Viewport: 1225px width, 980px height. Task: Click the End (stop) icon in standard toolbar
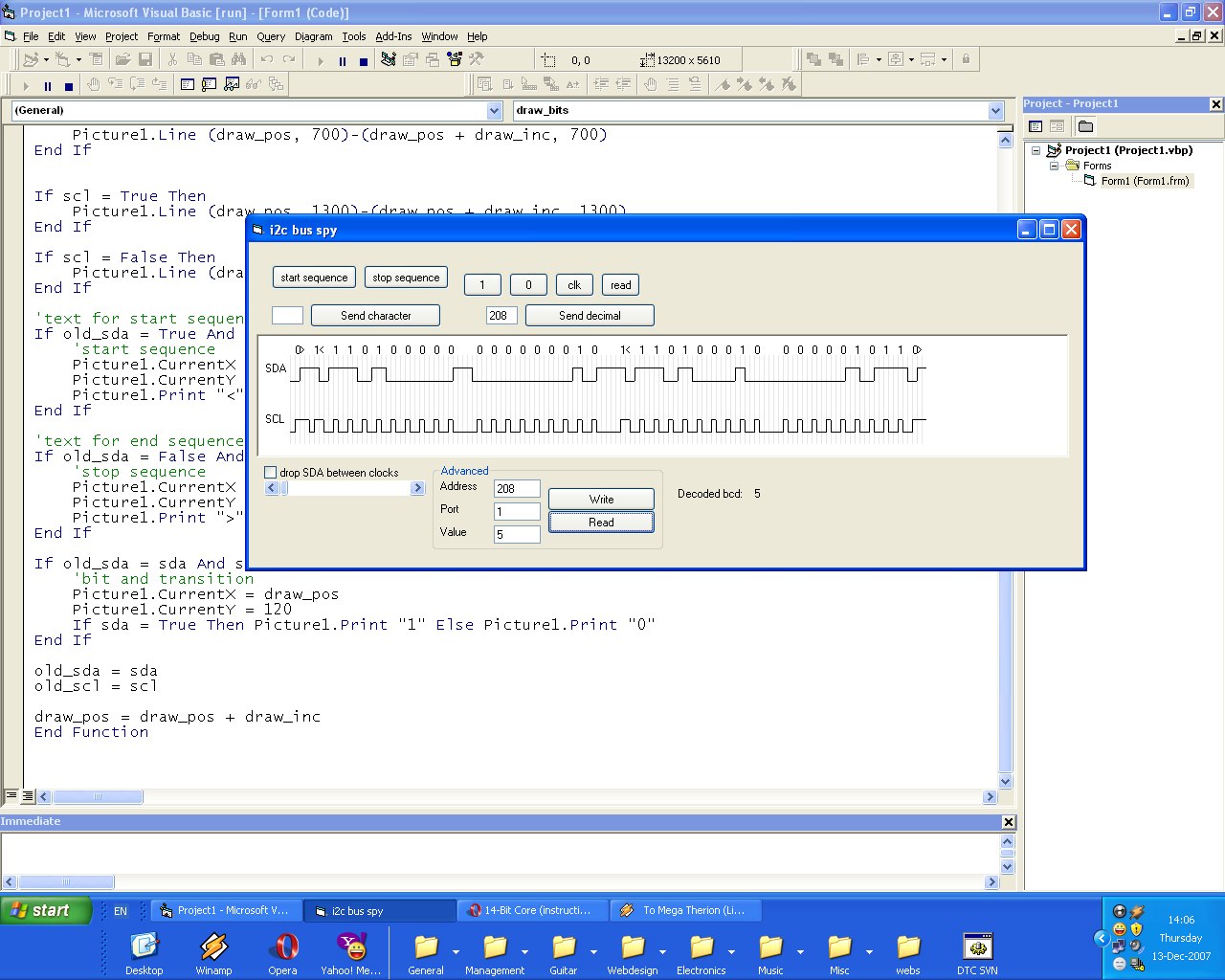(364, 60)
